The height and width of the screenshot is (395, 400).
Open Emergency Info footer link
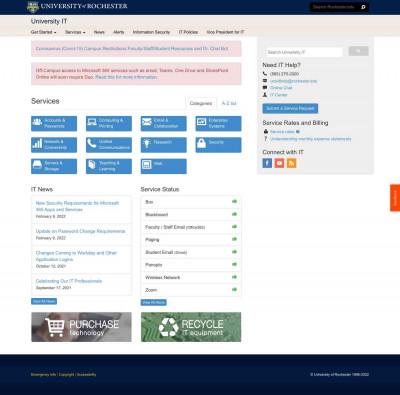pos(43,375)
